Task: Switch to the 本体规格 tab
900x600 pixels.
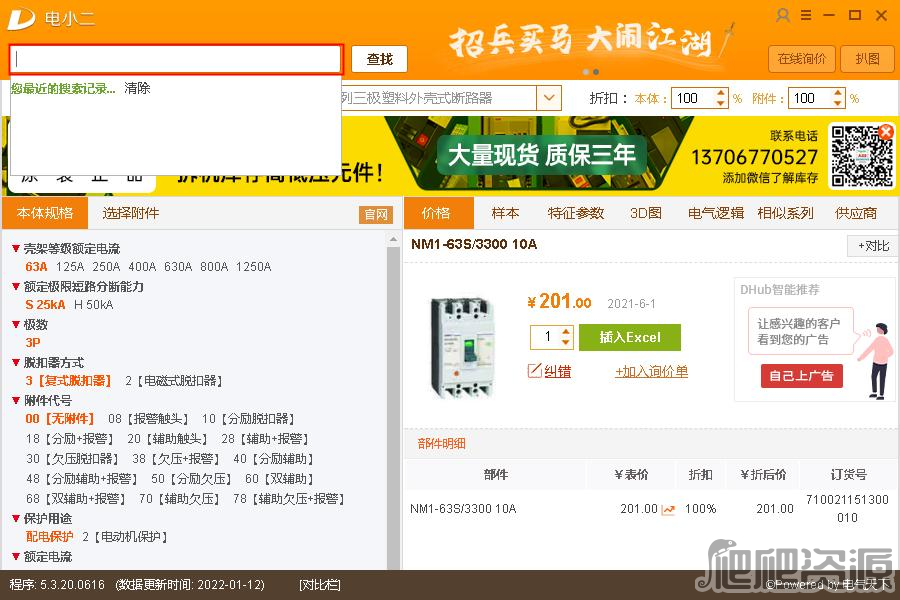Action: coord(45,213)
